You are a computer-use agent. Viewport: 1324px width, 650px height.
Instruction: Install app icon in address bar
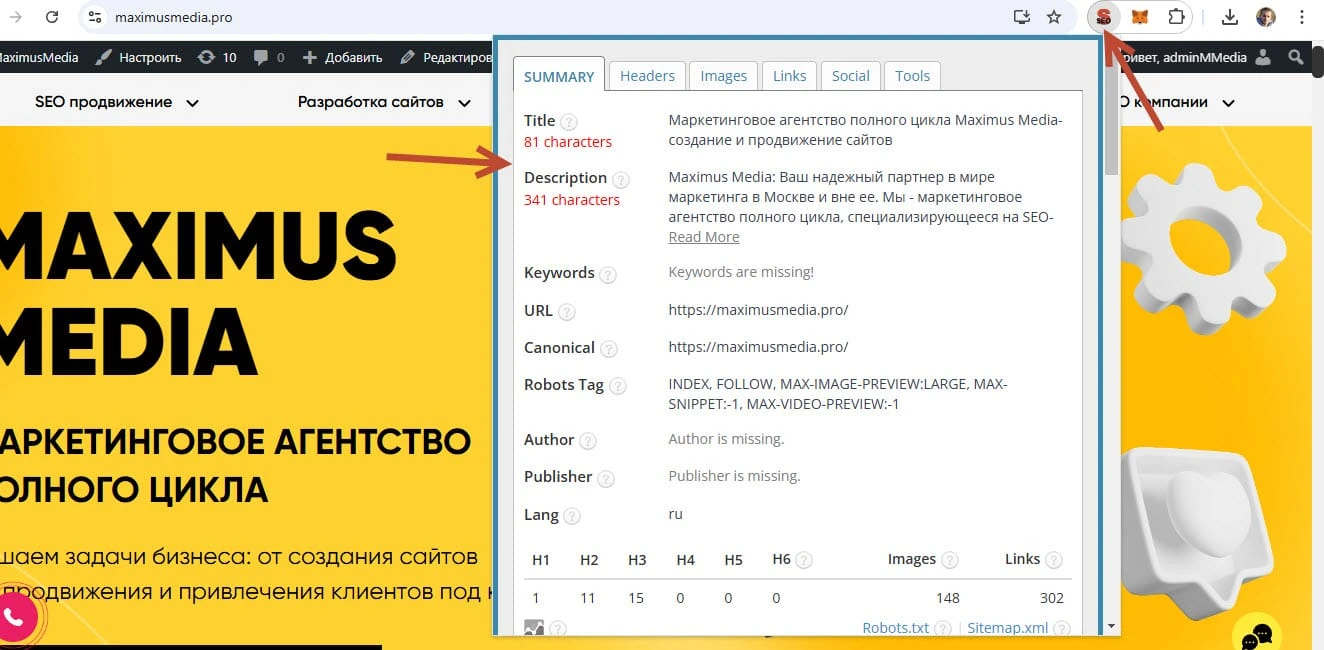click(x=1021, y=17)
